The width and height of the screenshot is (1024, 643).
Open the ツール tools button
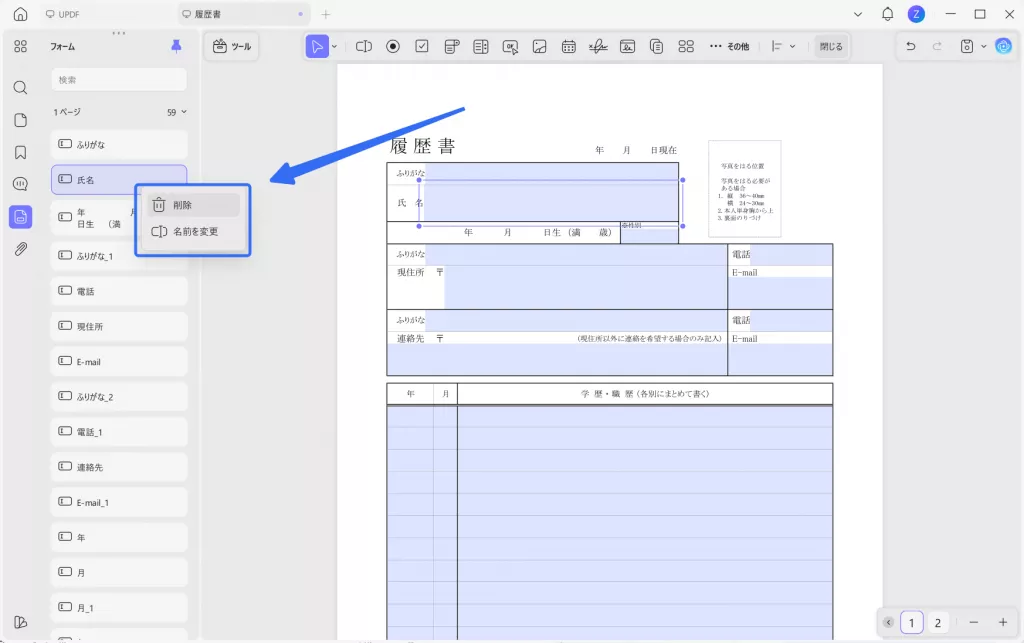(232, 46)
